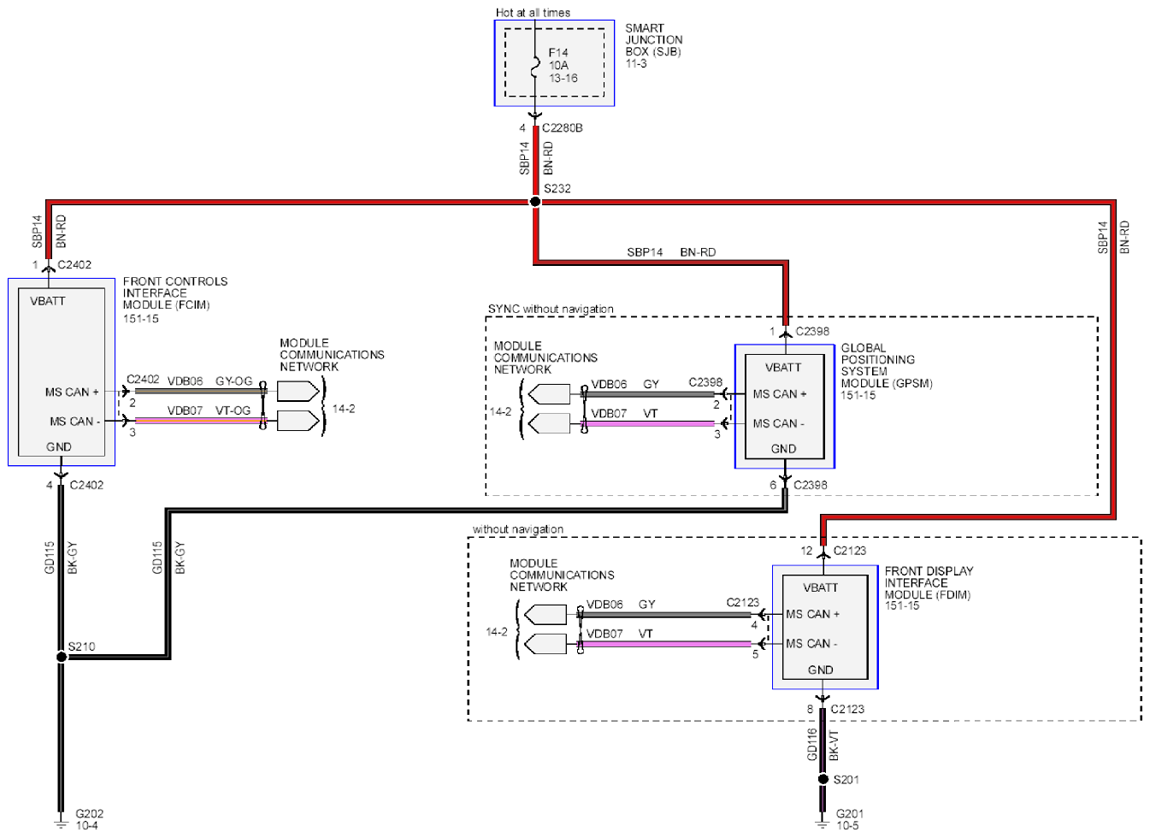The width and height of the screenshot is (1150, 838).
Task: Click the 'GD116' circuit label
Action: [812, 744]
